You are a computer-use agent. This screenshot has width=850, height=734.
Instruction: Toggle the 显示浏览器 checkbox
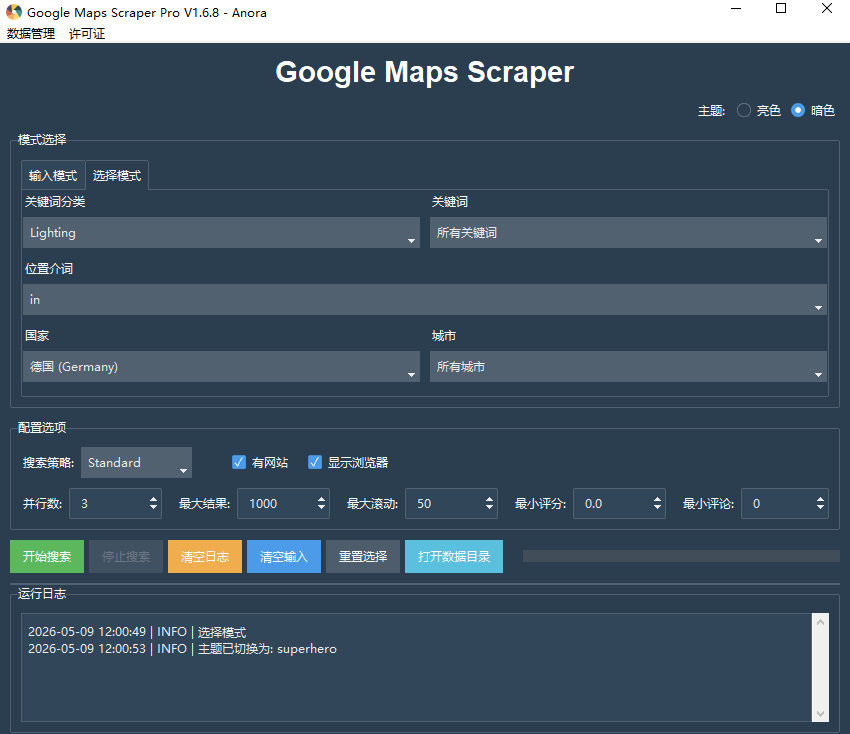coord(314,462)
